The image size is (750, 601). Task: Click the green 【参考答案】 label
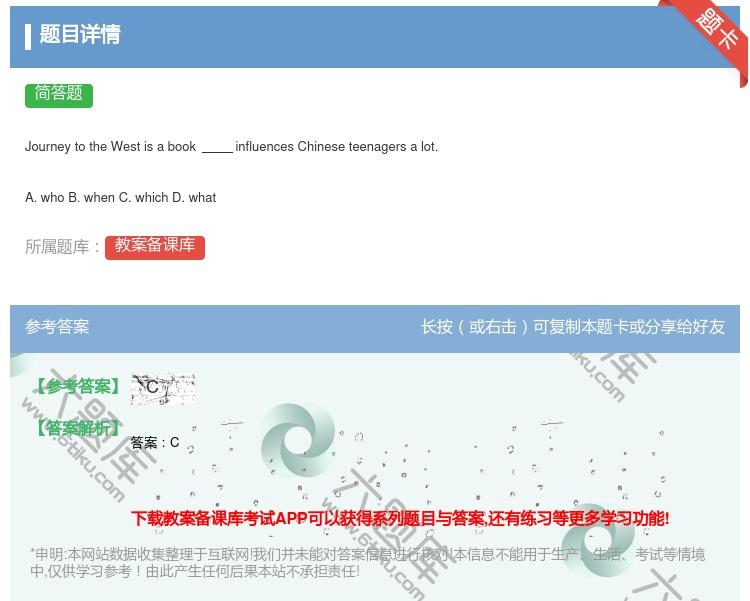pos(78,386)
